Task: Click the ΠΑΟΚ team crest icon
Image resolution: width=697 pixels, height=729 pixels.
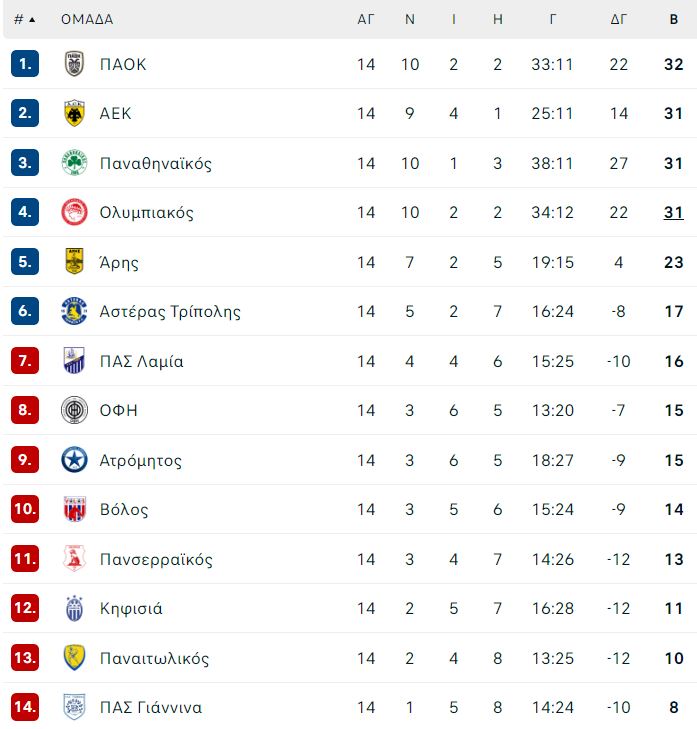Action: [x=74, y=64]
